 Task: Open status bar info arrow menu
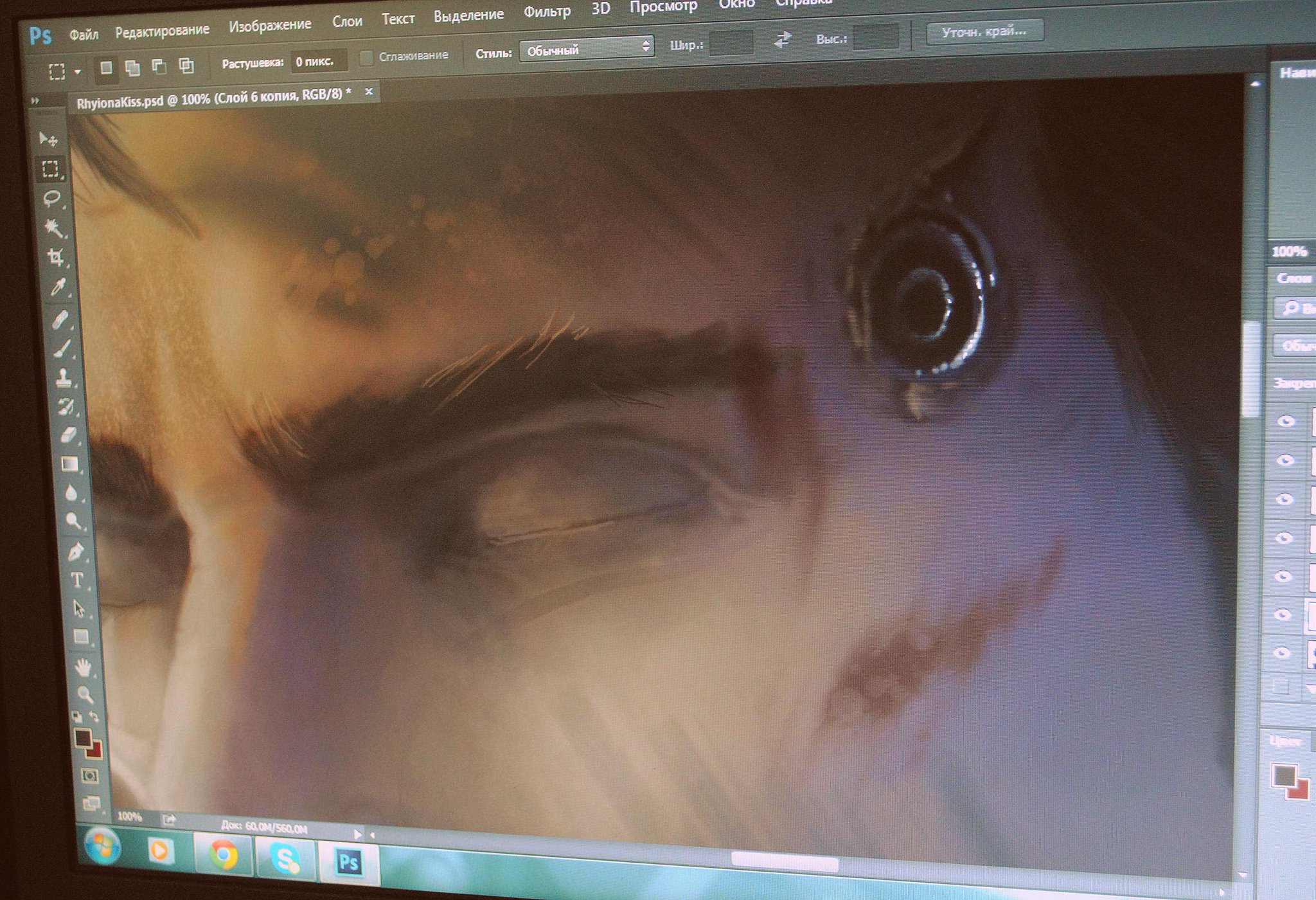pos(357,834)
